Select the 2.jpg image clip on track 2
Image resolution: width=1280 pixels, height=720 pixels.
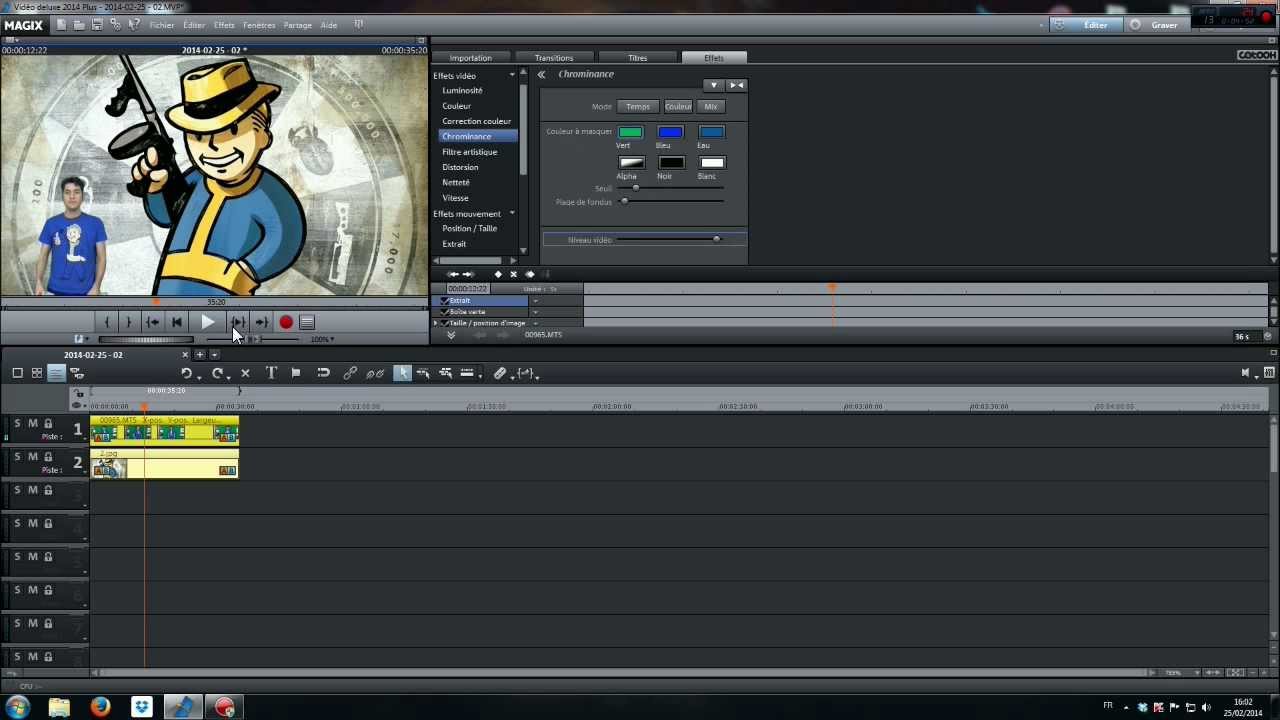pos(165,463)
